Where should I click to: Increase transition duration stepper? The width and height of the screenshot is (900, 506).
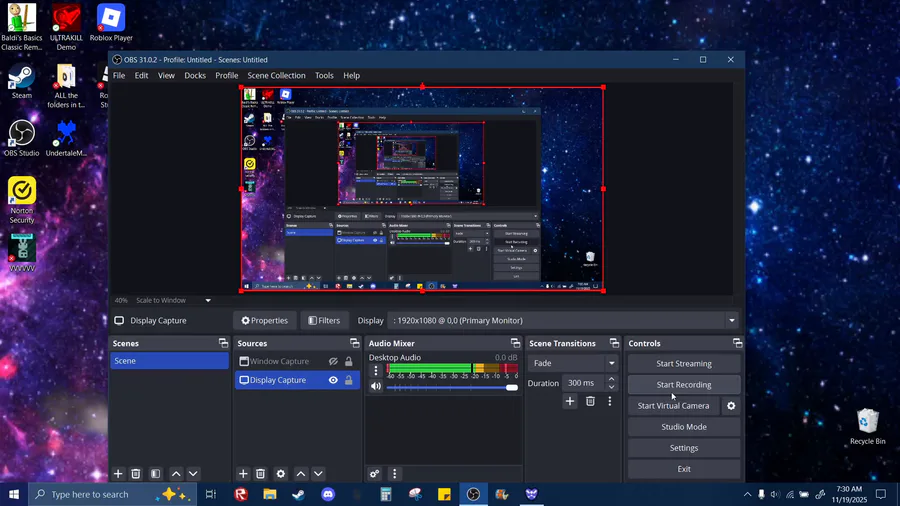pyautogui.click(x=611, y=379)
